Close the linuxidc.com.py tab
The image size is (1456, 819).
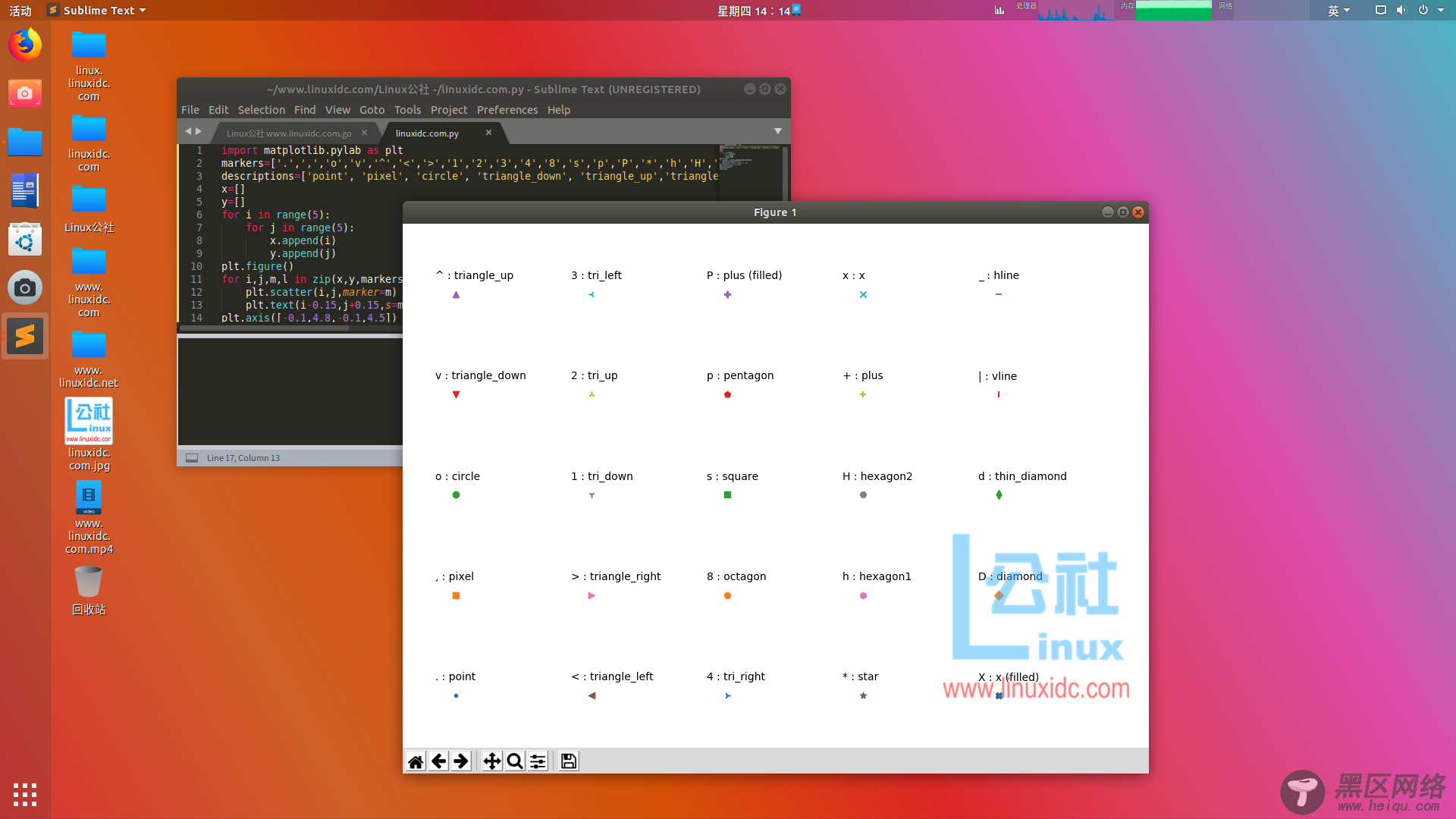tap(488, 132)
